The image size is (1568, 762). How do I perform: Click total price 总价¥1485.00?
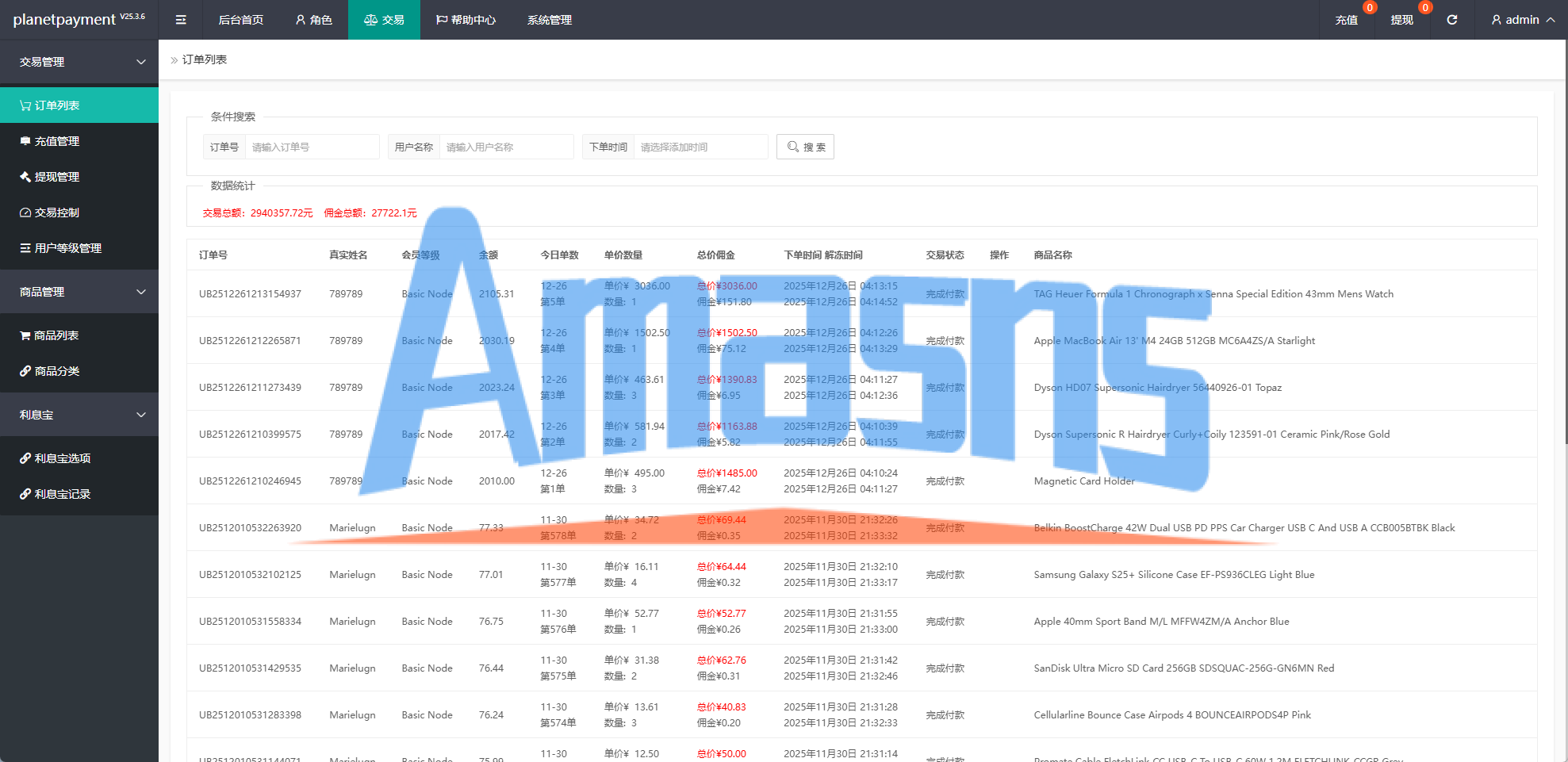pos(726,473)
